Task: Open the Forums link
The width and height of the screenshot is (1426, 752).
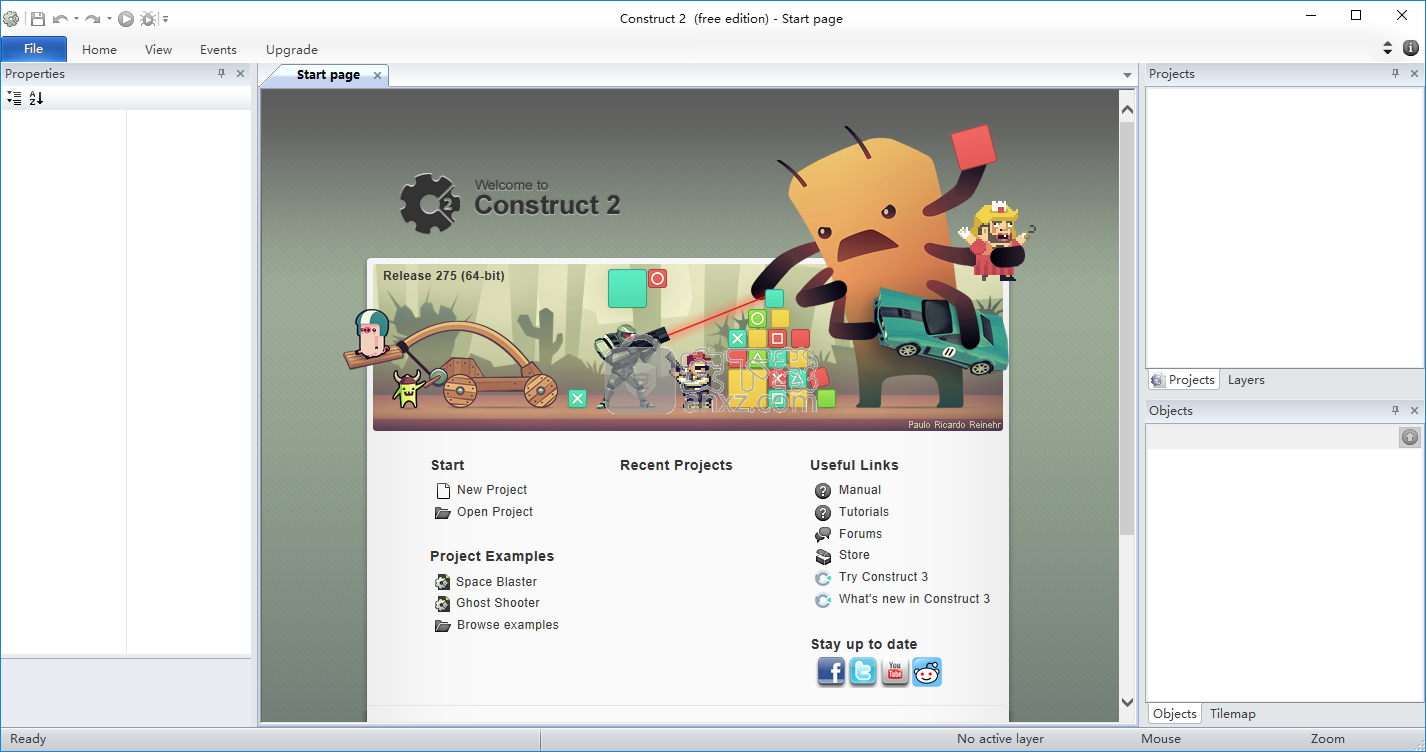Action: pos(860,534)
